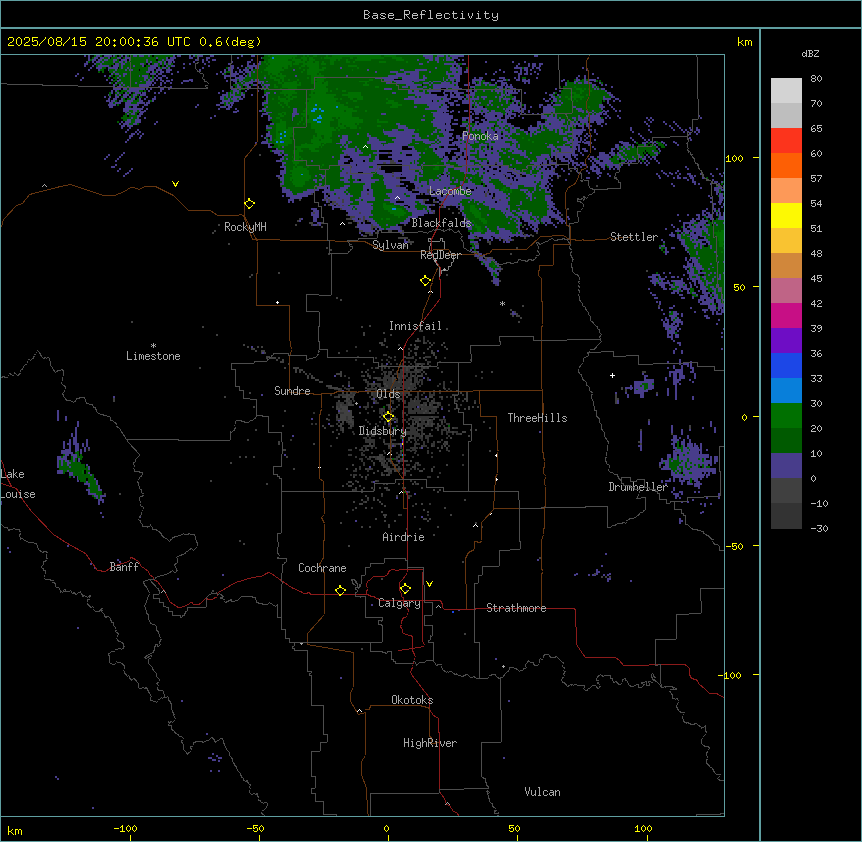
Task: Click the 100 km tick on right axis
Action: pos(735,158)
